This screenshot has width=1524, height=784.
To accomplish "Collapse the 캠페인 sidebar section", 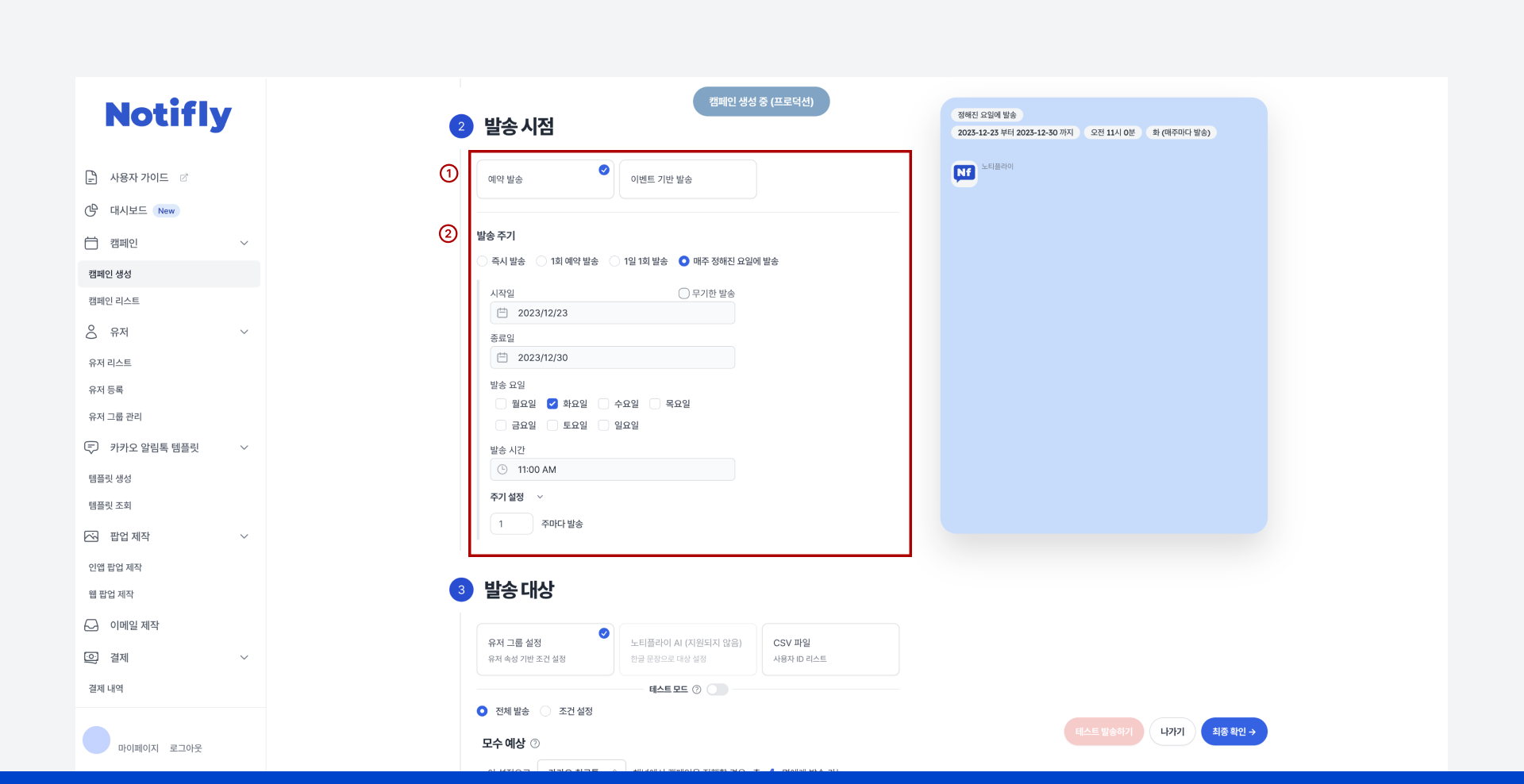I will tap(244, 243).
